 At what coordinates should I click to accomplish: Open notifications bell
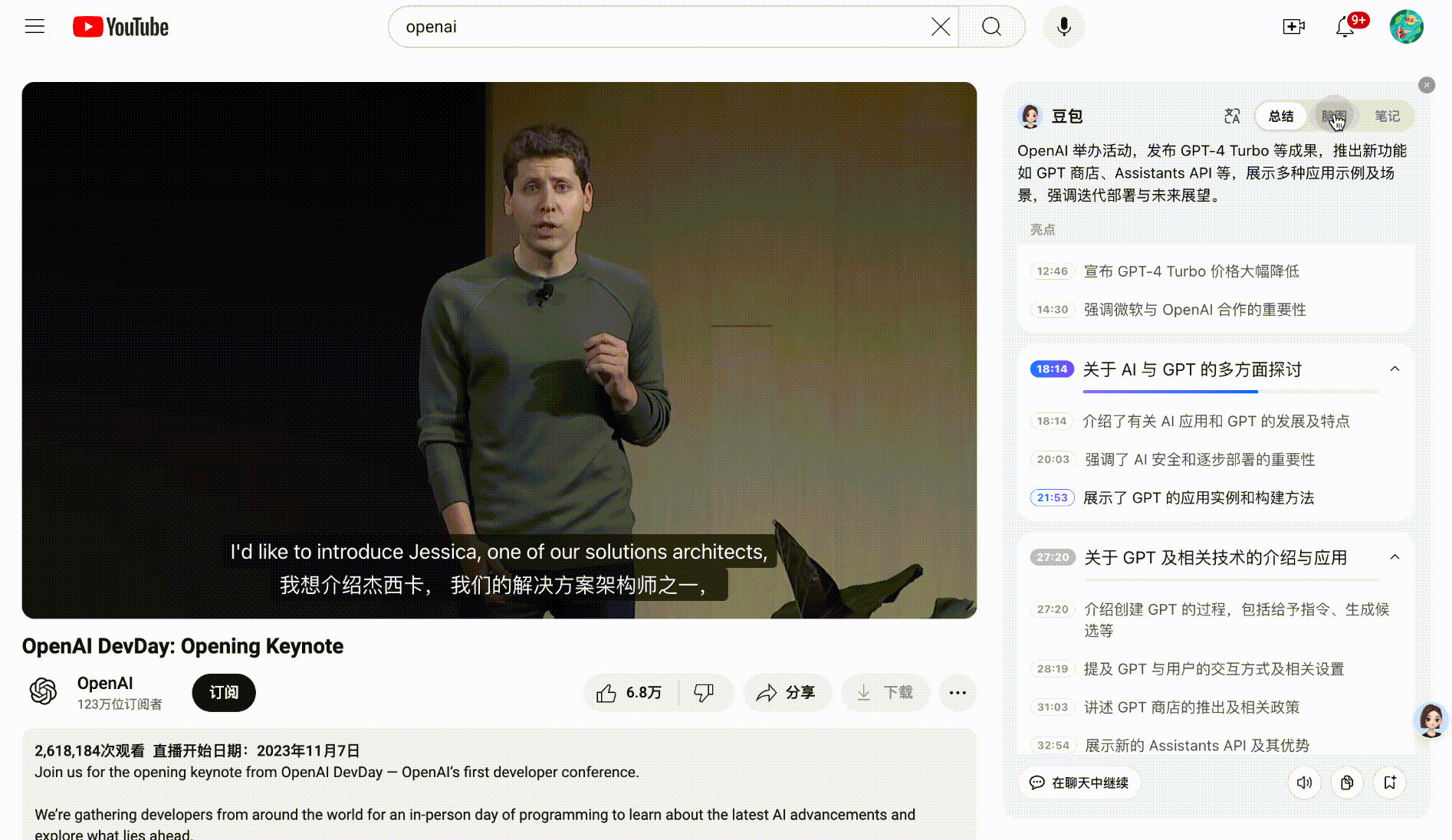point(1345,27)
